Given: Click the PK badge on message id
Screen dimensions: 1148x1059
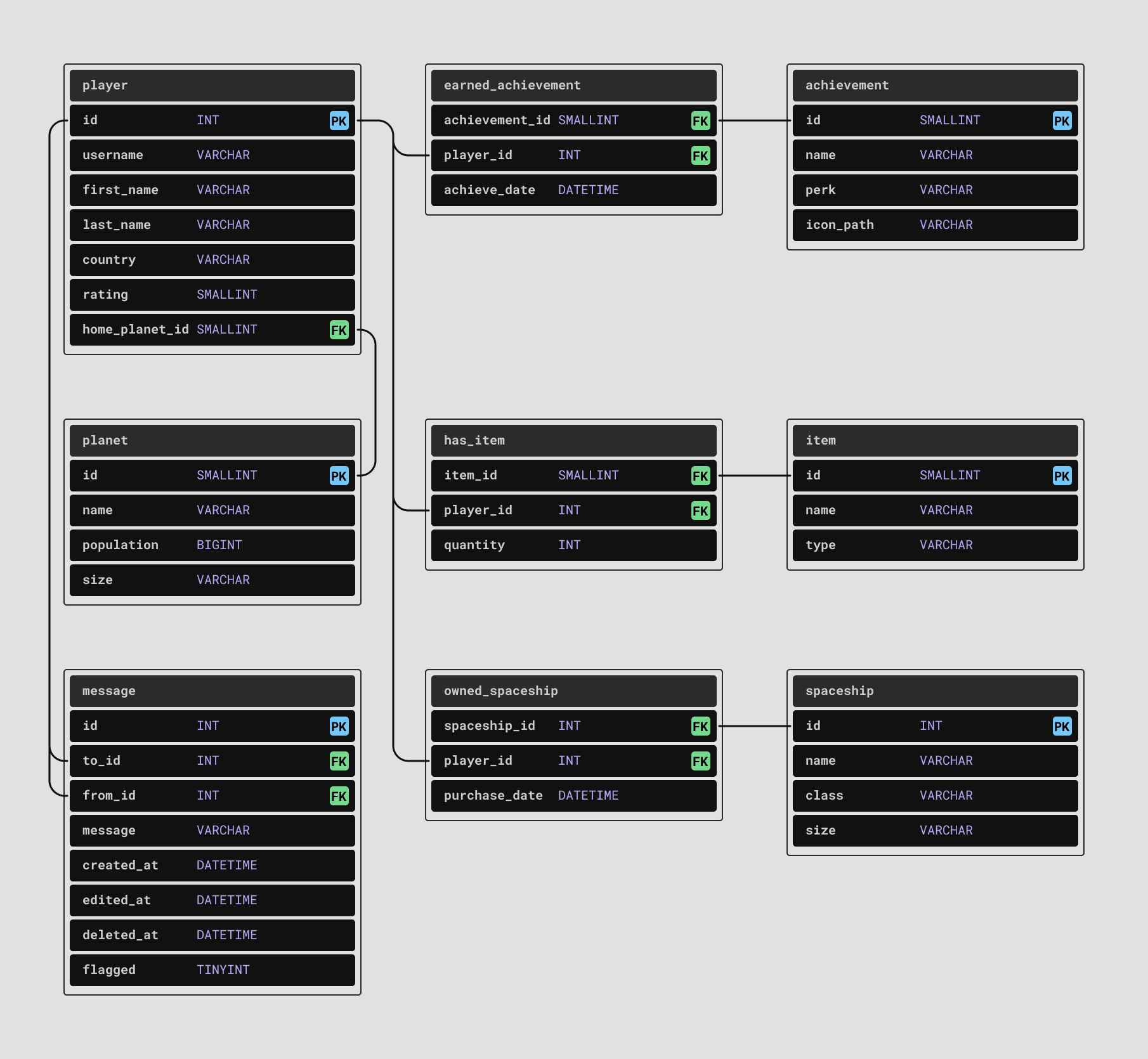Looking at the screenshot, I should tap(339, 726).
